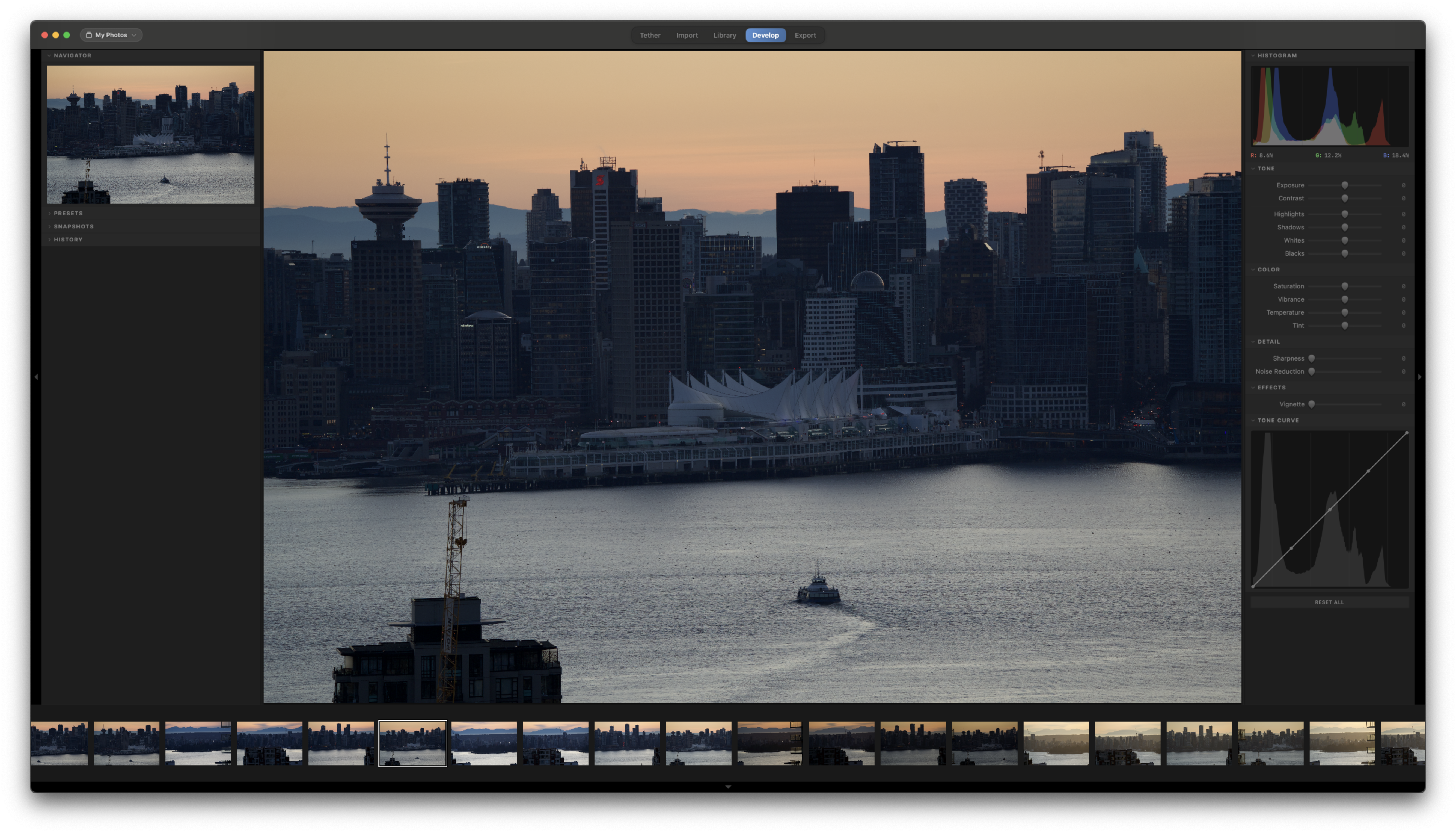This screenshot has width=1456, height=833.
Task: Select the bottom-left tone curve point
Action: coord(1253,586)
